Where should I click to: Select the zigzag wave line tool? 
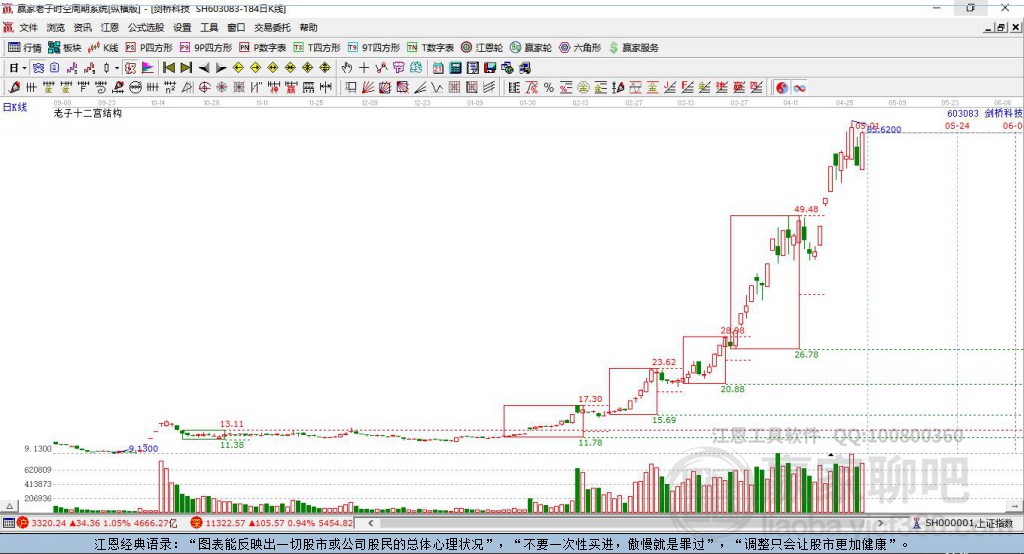[437, 88]
